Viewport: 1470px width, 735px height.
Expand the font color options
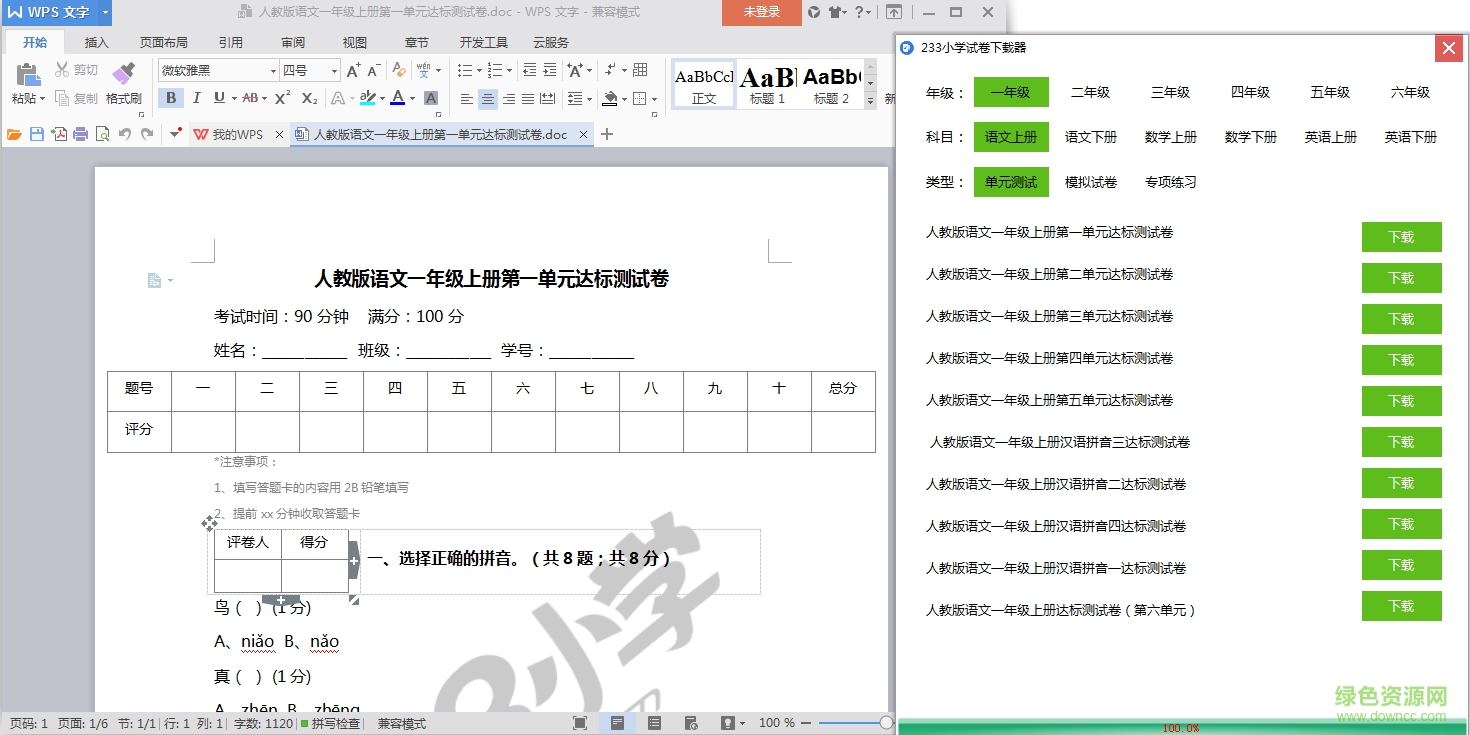411,99
